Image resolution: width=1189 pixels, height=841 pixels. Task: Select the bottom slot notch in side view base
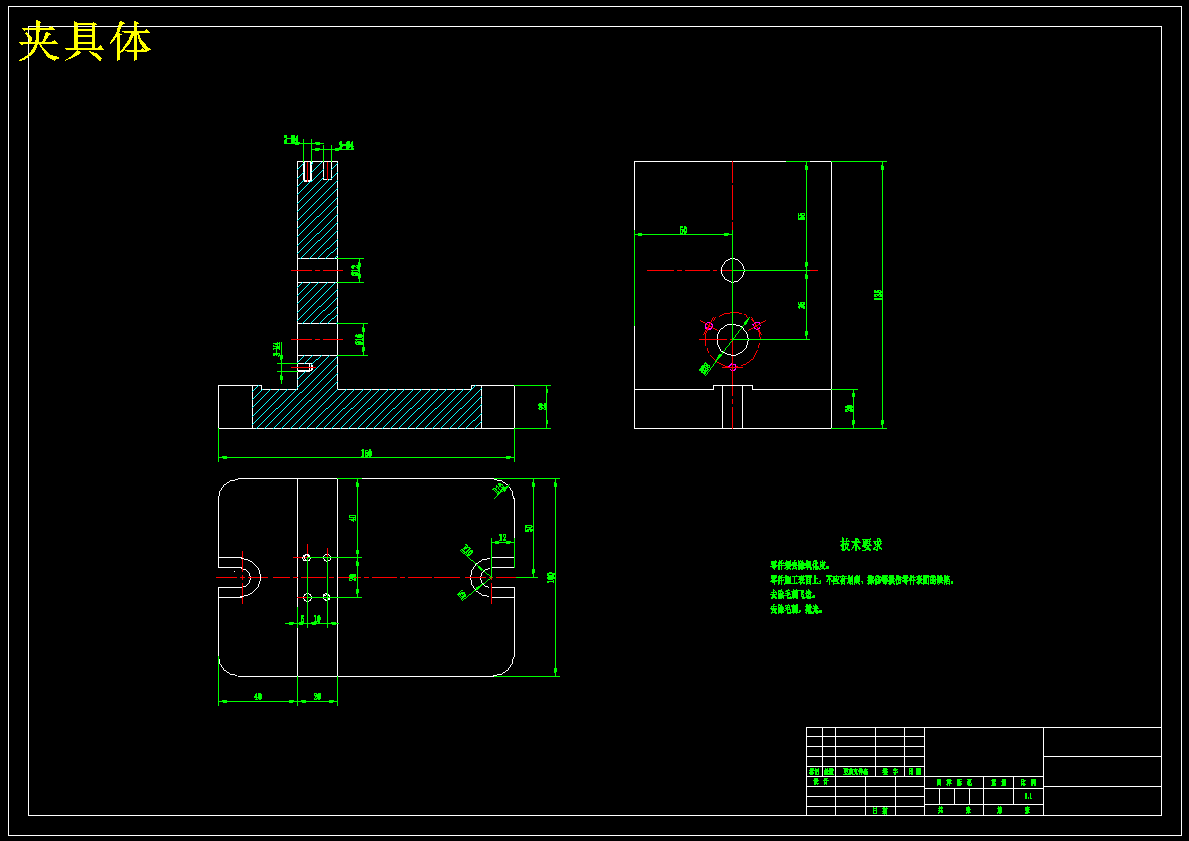[733, 407]
